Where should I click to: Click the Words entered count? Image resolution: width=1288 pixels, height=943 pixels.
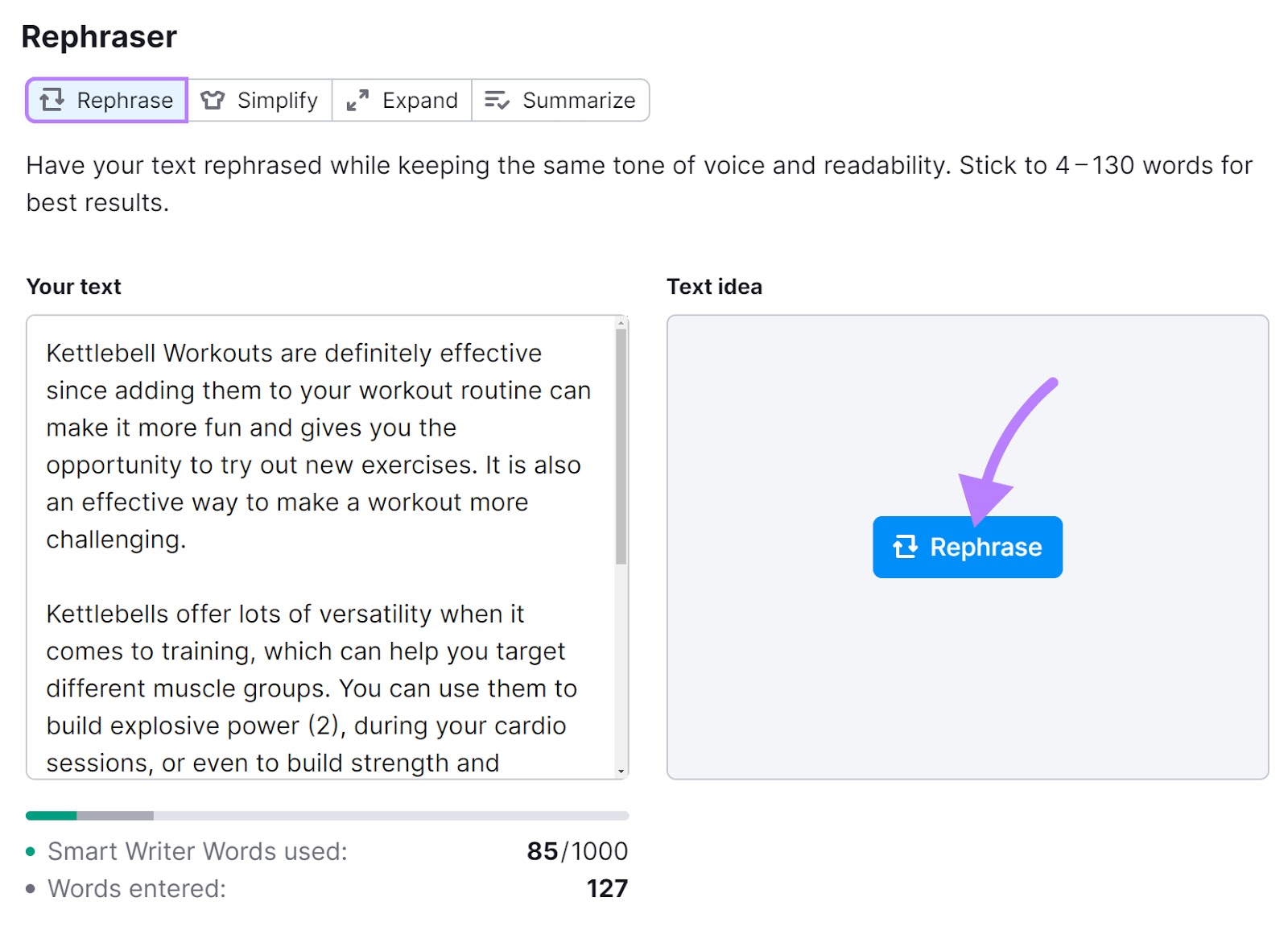(x=608, y=888)
